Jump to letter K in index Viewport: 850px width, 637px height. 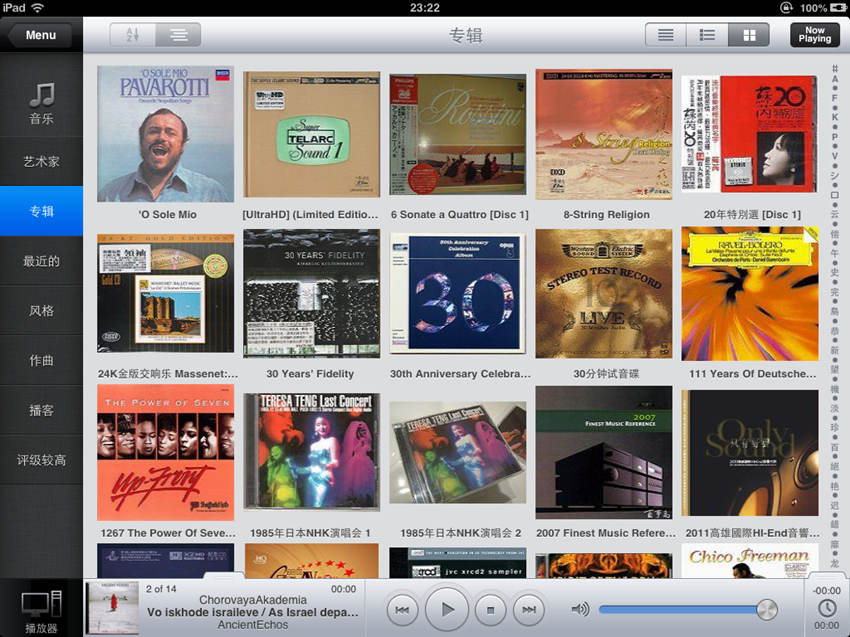(835, 117)
